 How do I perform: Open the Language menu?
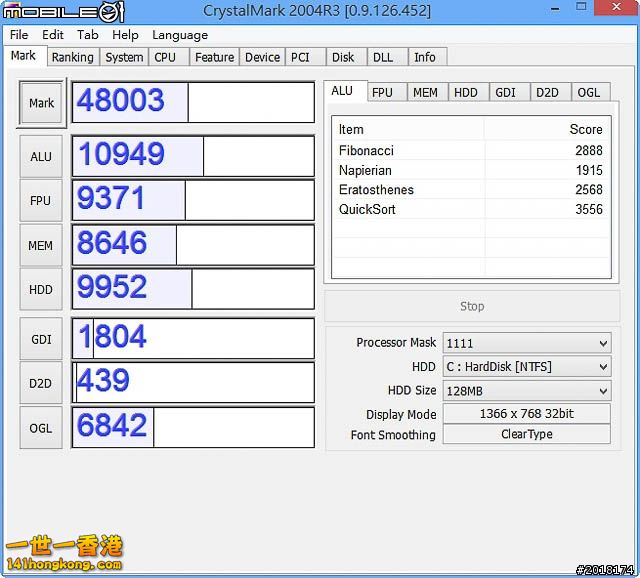(x=180, y=35)
